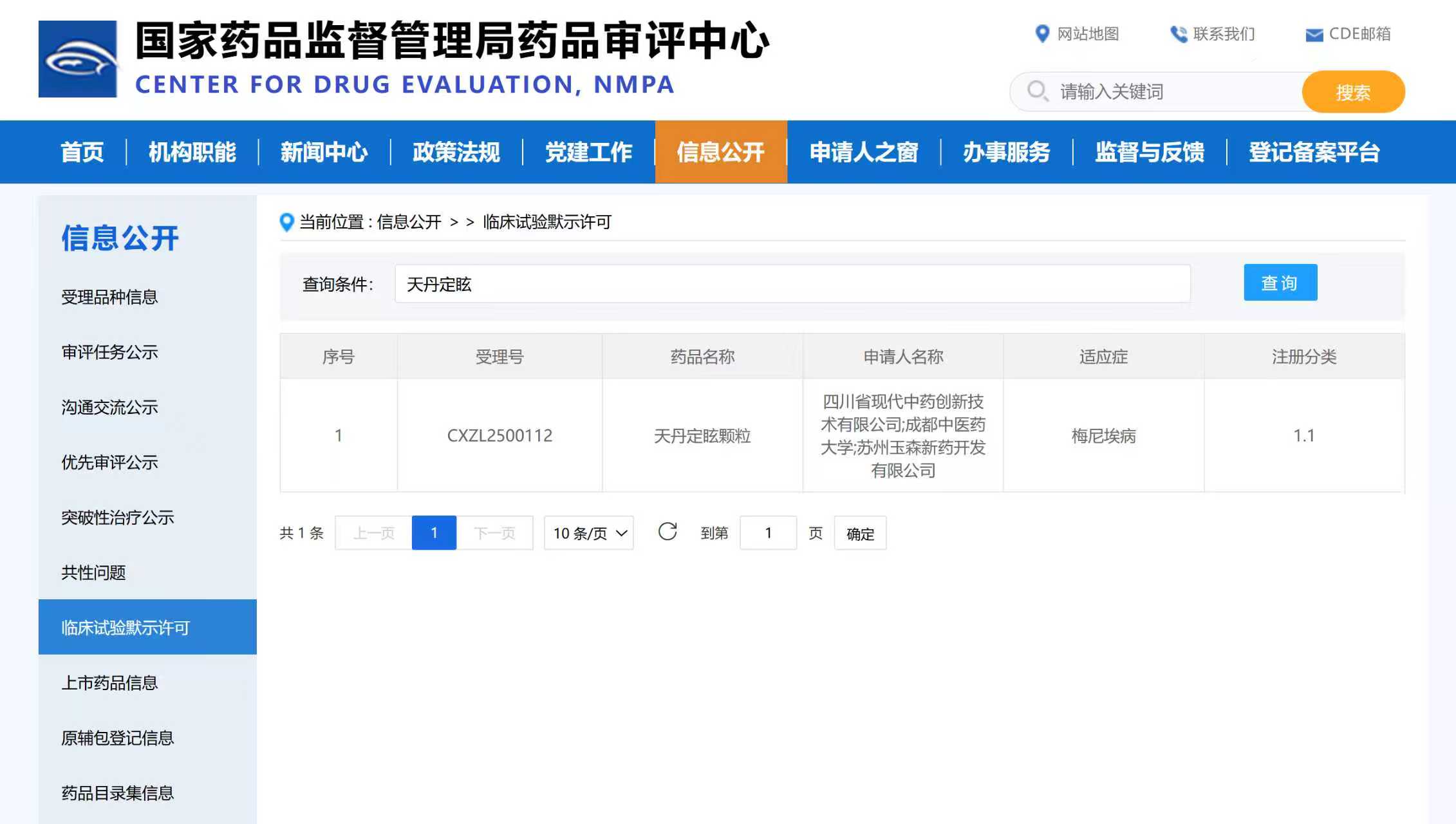Click the breadcrumb location pin icon
Screen dimensions: 1456x824
coord(287,222)
